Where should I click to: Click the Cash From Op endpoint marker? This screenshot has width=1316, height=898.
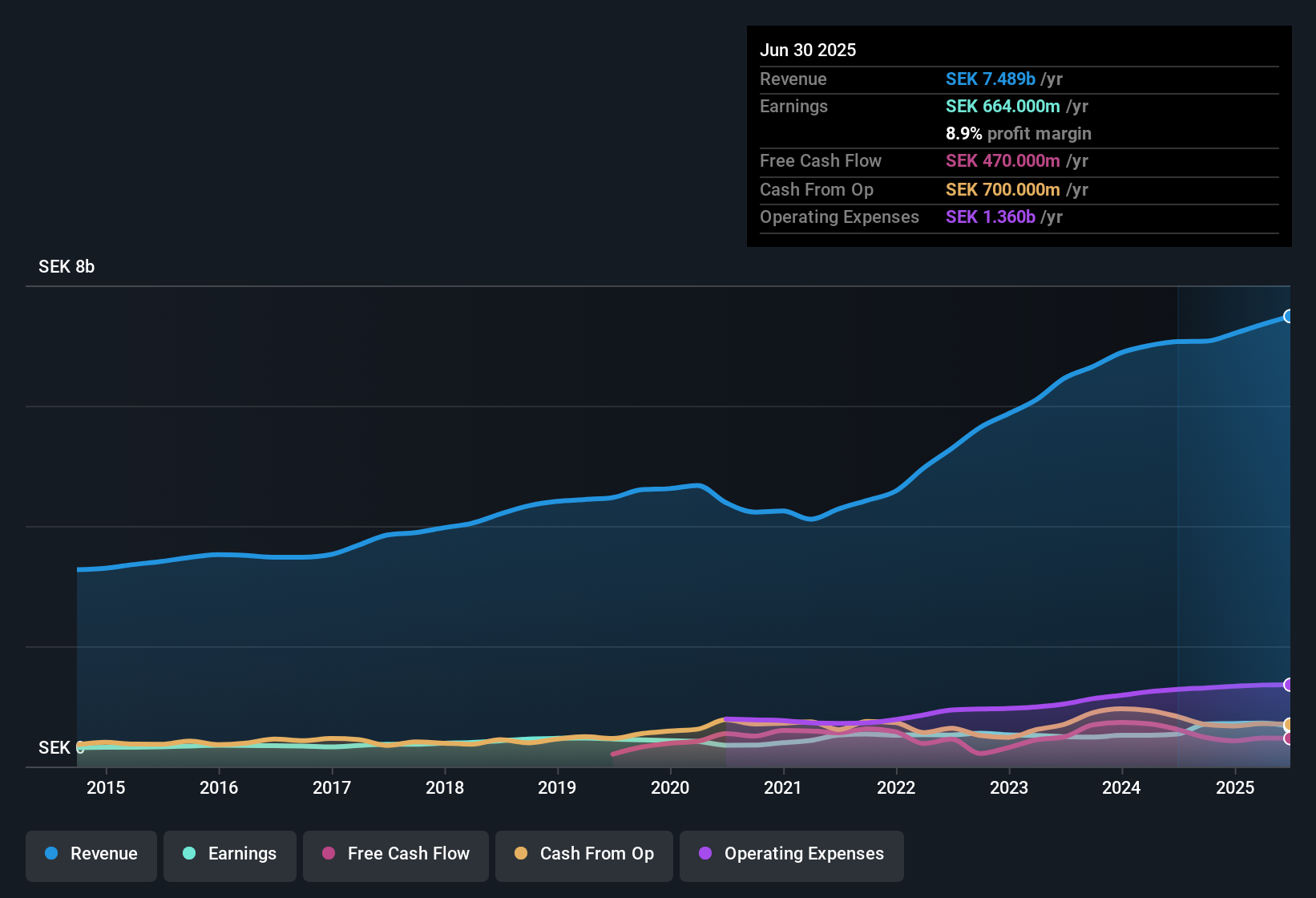coord(1289,724)
